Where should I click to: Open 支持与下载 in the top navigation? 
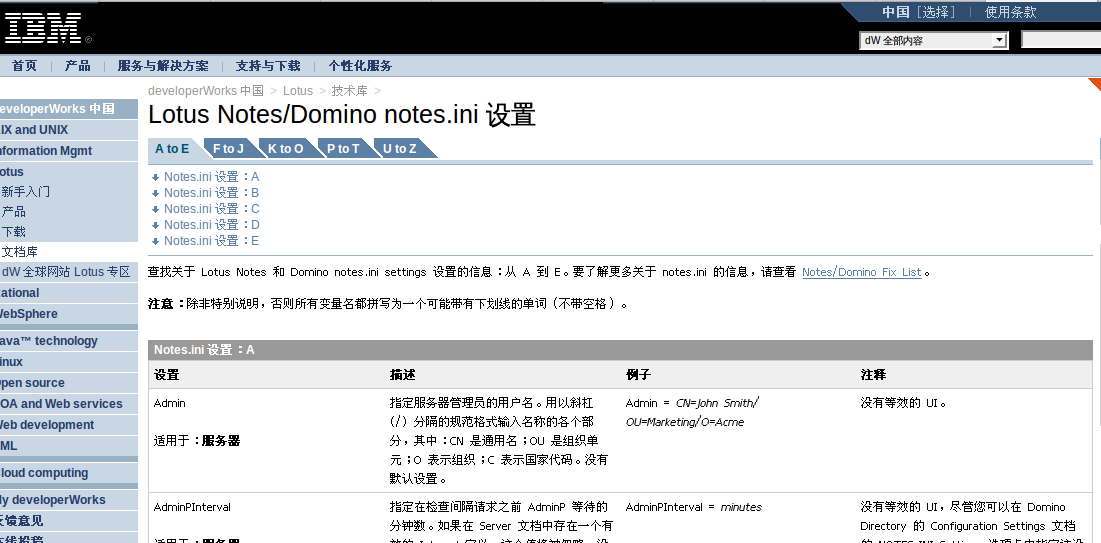[268, 66]
